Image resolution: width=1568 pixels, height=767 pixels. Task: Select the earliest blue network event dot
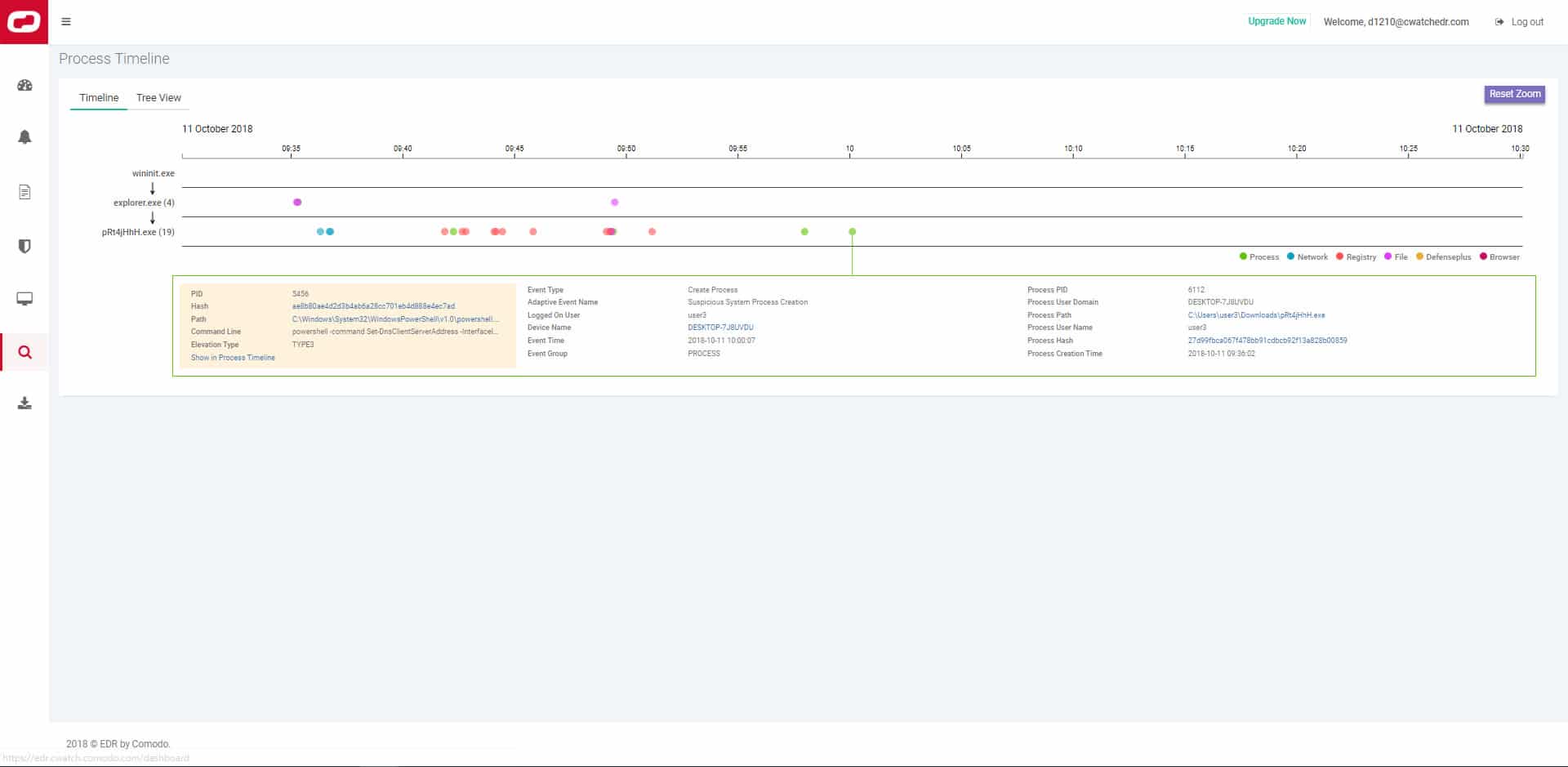320,231
